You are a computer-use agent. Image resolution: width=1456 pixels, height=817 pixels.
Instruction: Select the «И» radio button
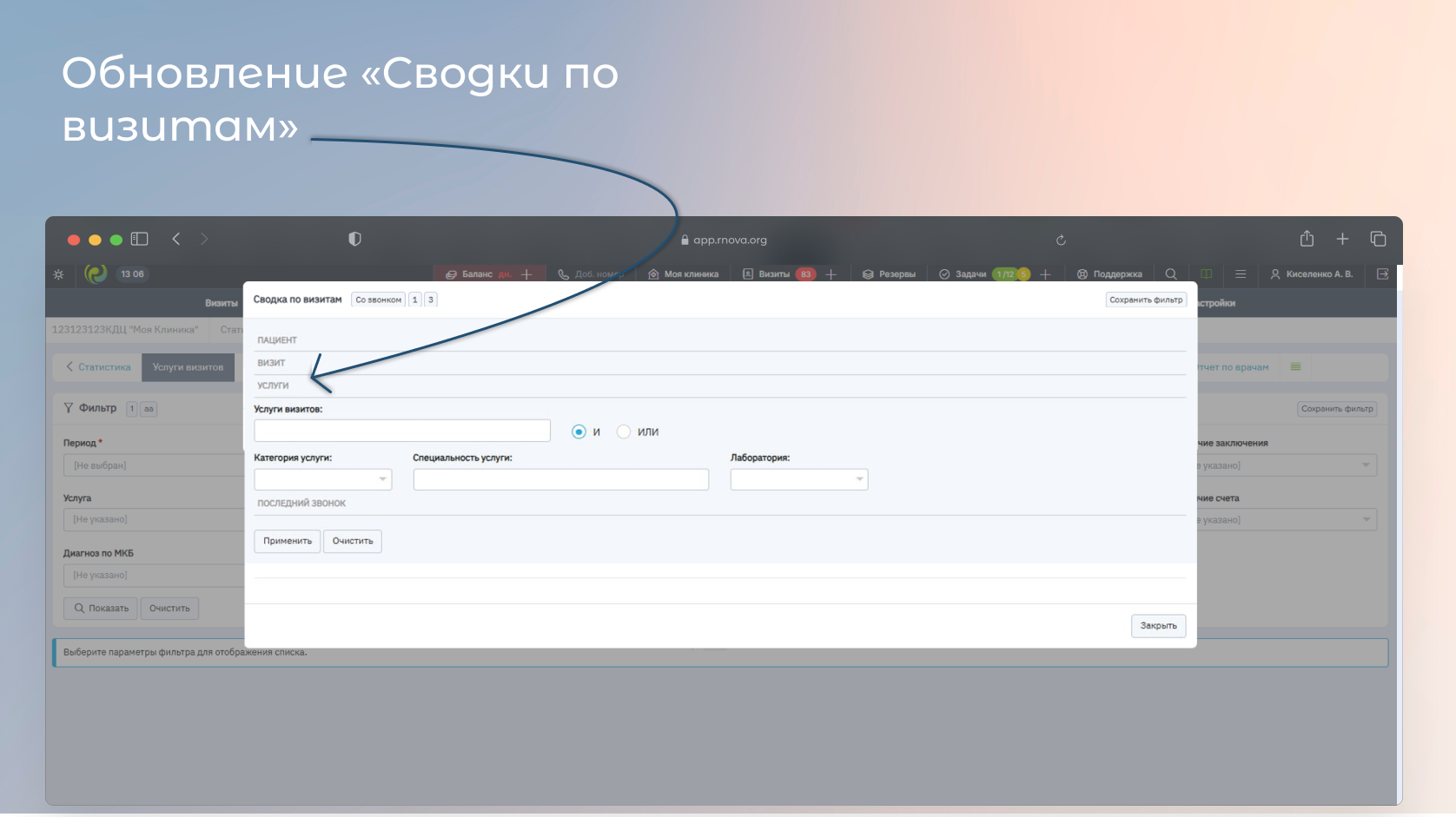pyautogui.click(x=579, y=432)
